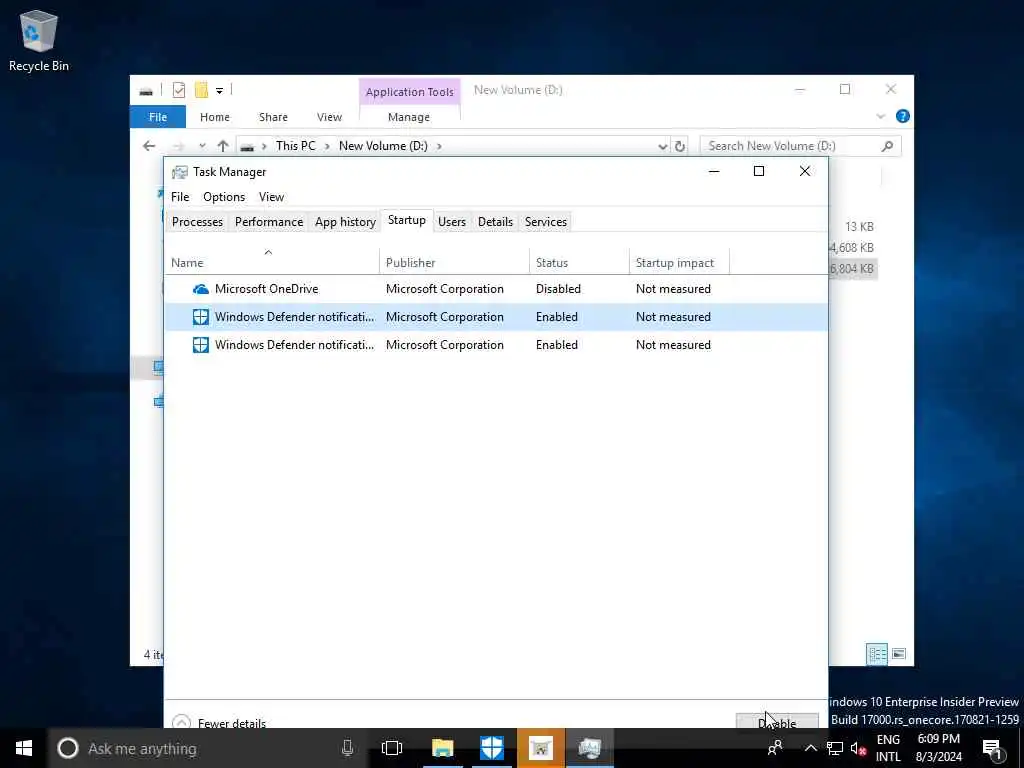Image resolution: width=1024 pixels, height=768 pixels.
Task: Open the Action Center notifications icon
Action: 992,748
